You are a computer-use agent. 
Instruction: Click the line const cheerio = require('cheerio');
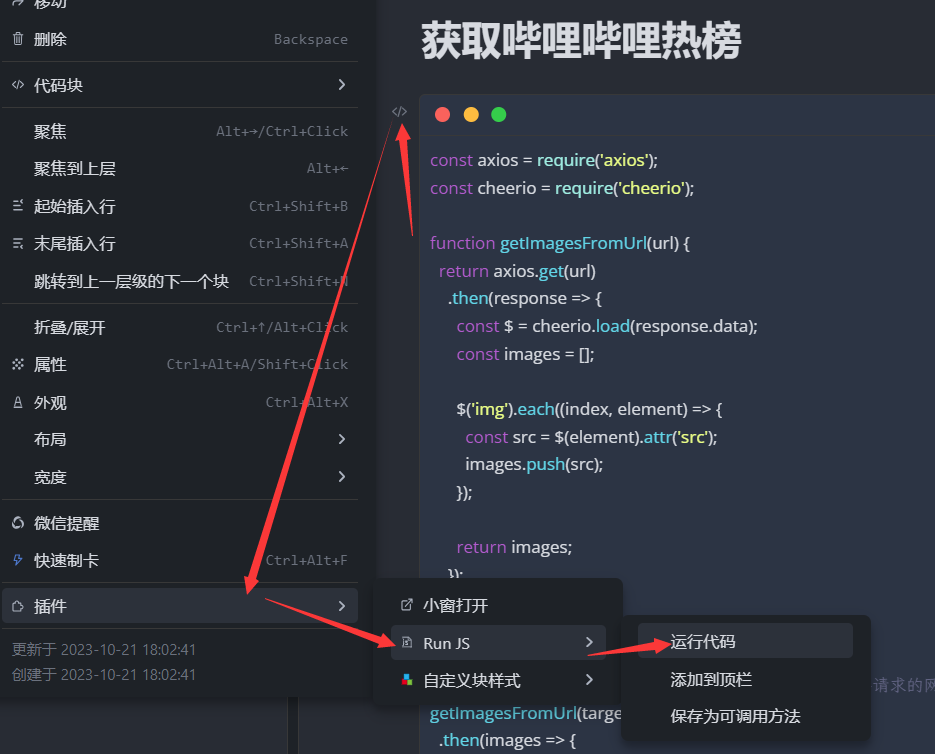pos(562,188)
